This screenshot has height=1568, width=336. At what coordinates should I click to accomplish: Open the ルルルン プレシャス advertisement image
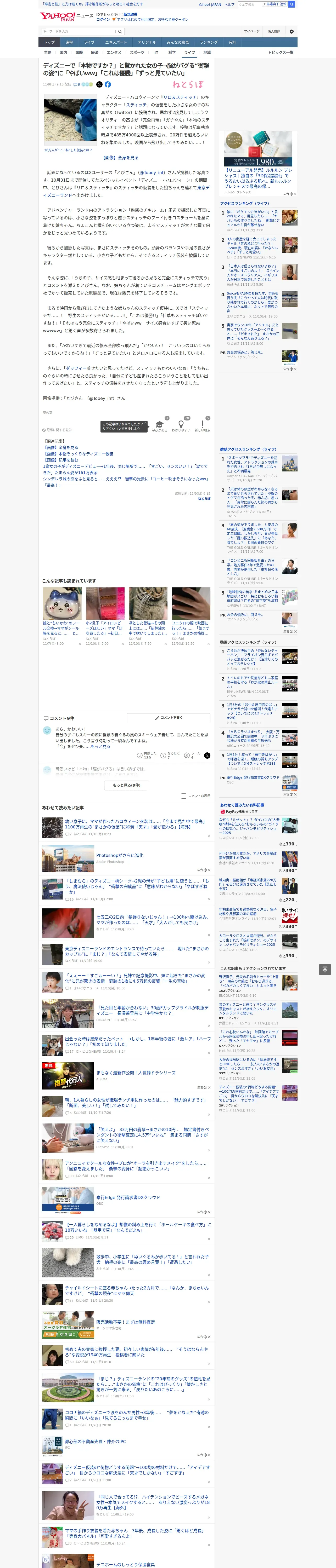258,148
